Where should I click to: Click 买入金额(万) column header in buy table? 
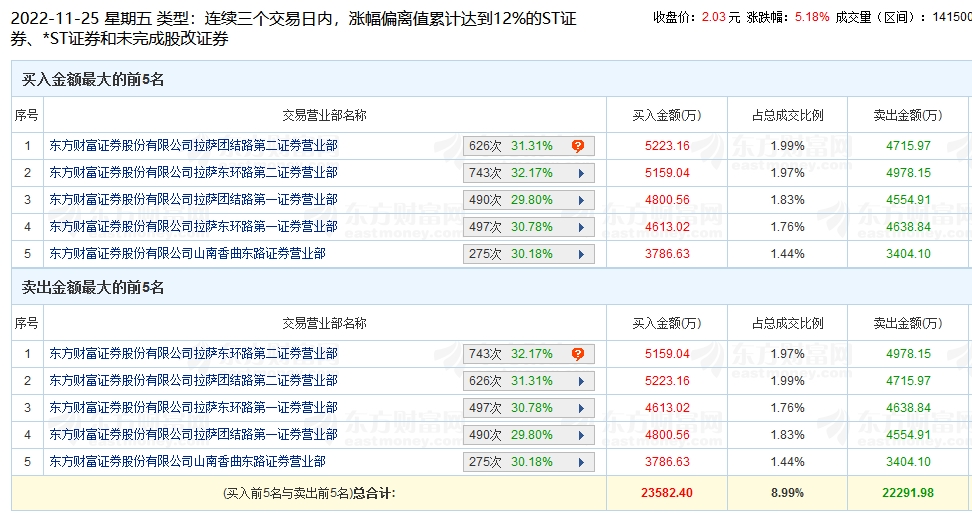tap(667, 115)
